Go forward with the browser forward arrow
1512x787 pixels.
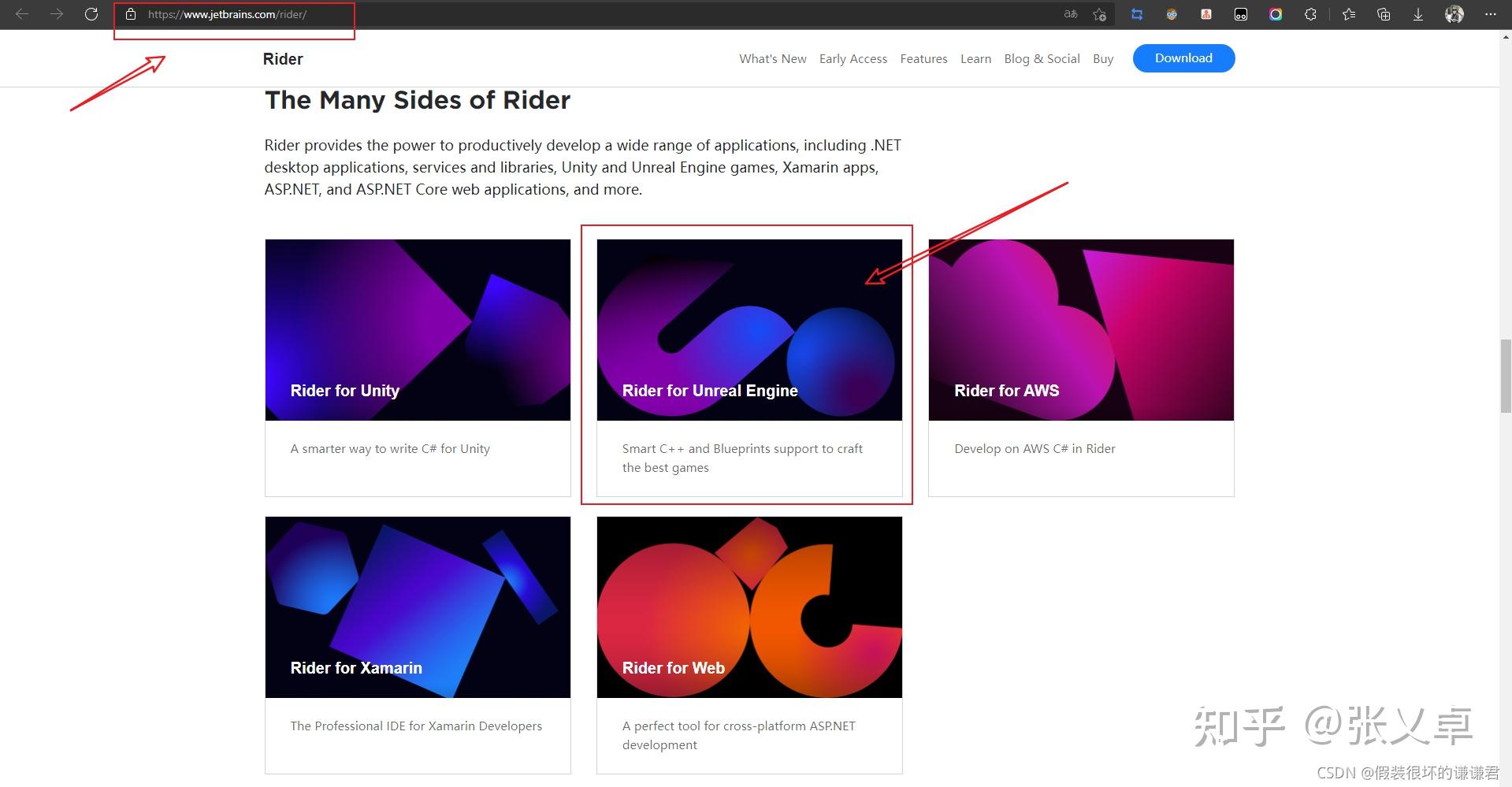[x=57, y=14]
